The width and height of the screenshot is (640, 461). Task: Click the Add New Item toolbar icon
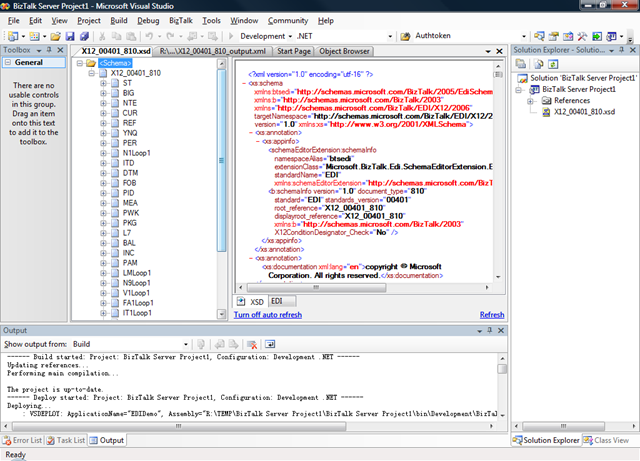[x=34, y=36]
